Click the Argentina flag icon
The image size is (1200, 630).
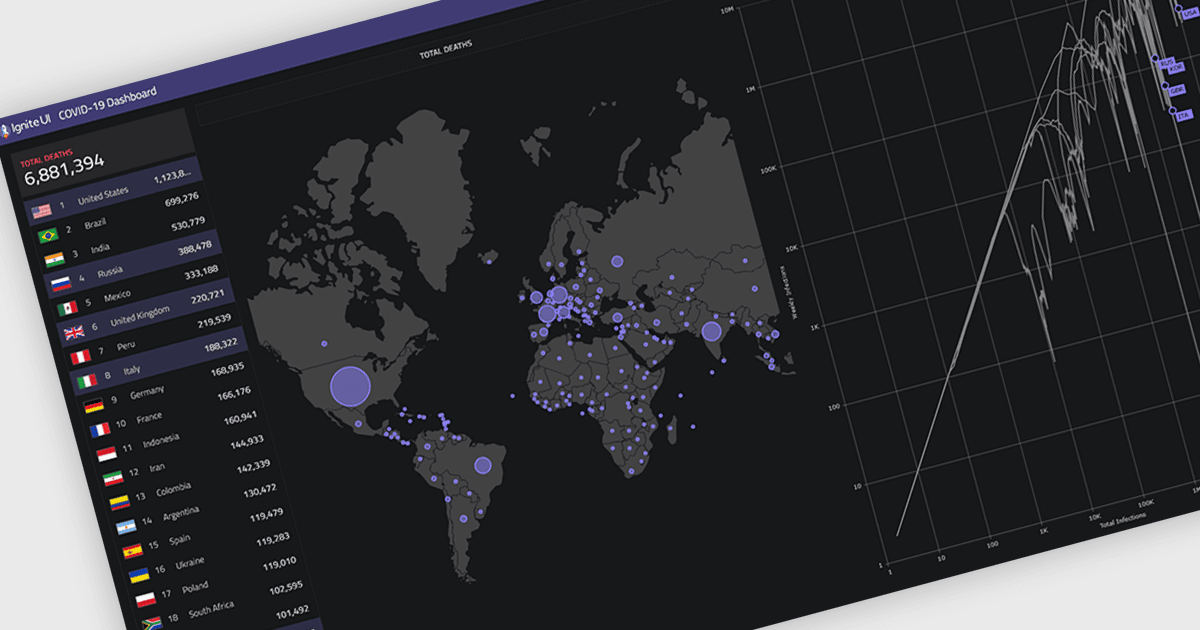[x=124, y=526]
